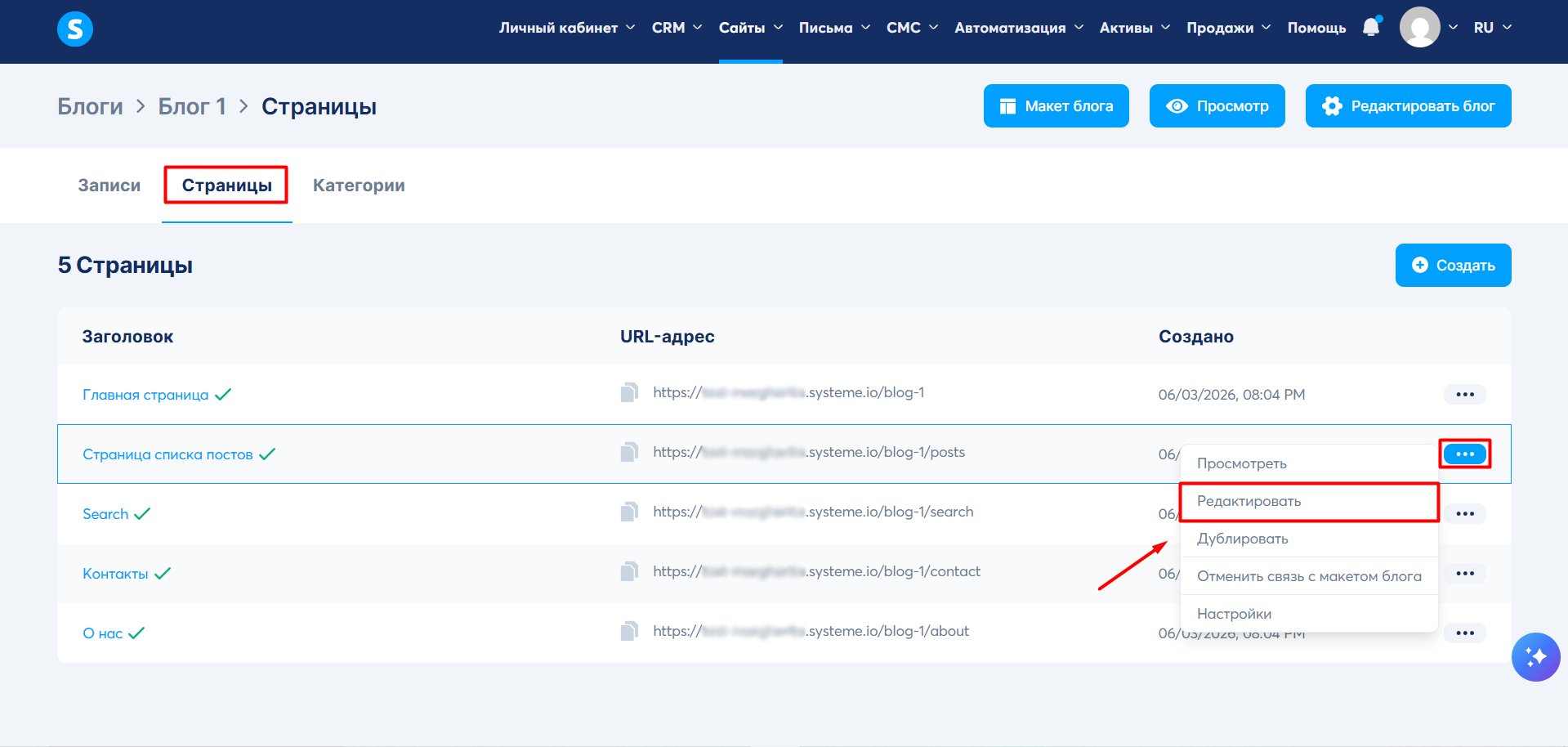Click Макет блога button
The image size is (1568, 747).
click(1057, 106)
